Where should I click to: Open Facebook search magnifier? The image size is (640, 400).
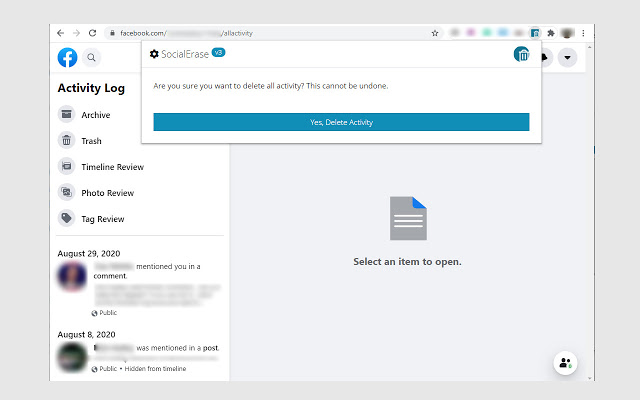pyautogui.click(x=91, y=58)
